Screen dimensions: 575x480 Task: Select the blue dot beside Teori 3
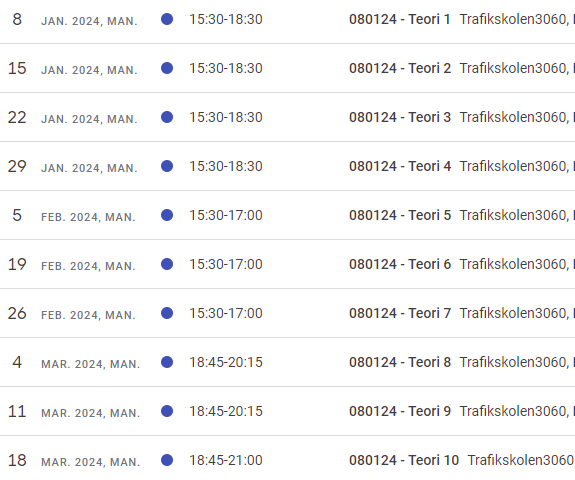(167, 117)
